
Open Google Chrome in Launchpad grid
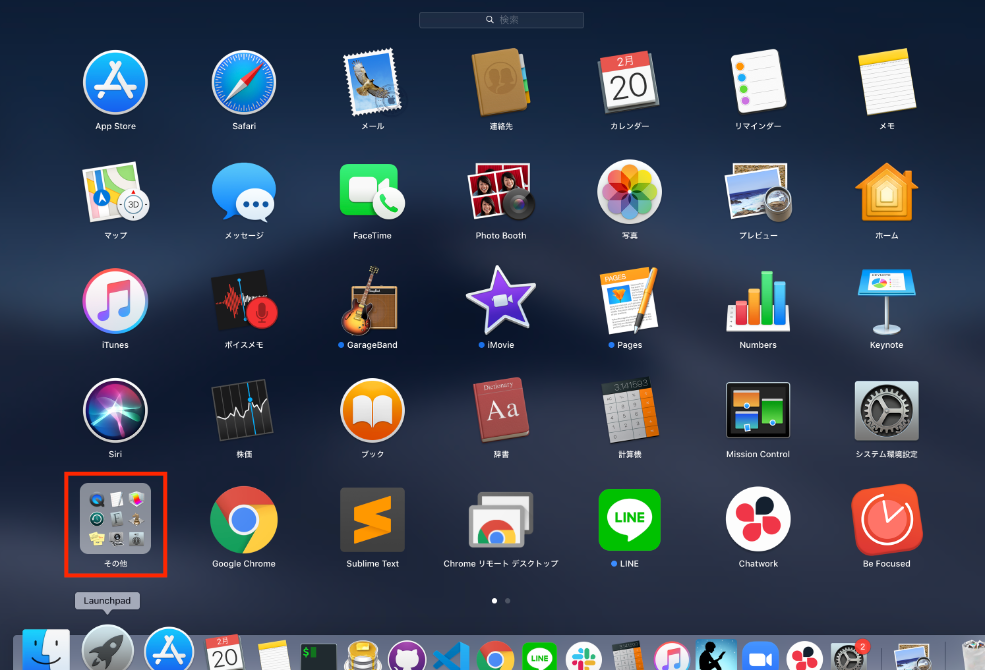[244, 520]
